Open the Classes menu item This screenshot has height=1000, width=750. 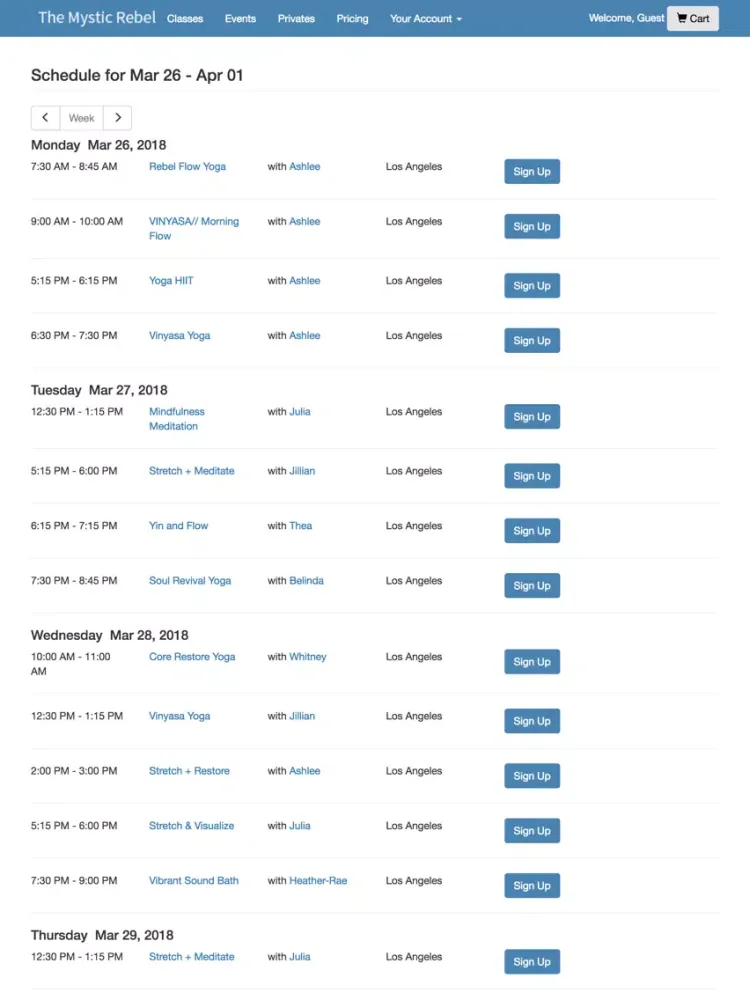(x=185, y=19)
